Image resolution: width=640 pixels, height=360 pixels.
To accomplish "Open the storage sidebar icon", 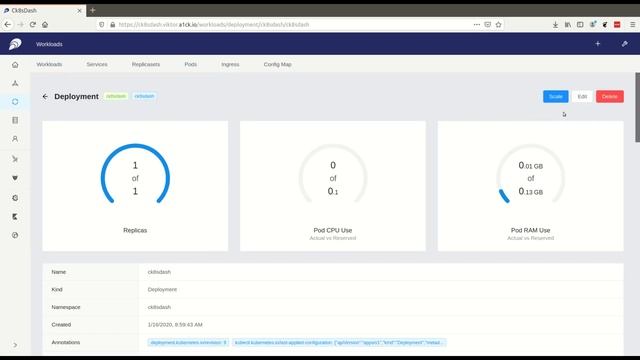I will pos(15,120).
